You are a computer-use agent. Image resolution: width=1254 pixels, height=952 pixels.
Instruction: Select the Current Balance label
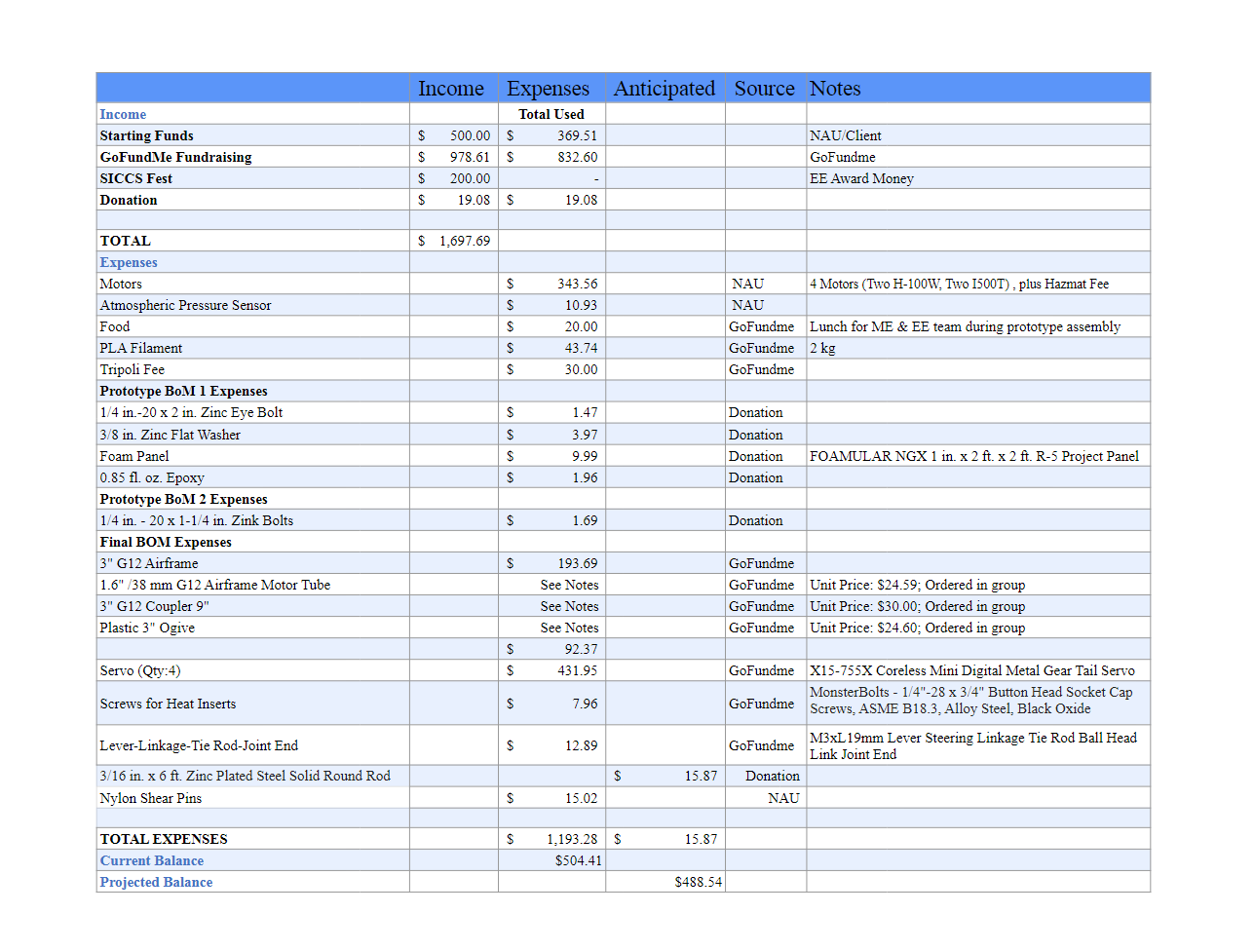pyautogui.click(x=152, y=861)
